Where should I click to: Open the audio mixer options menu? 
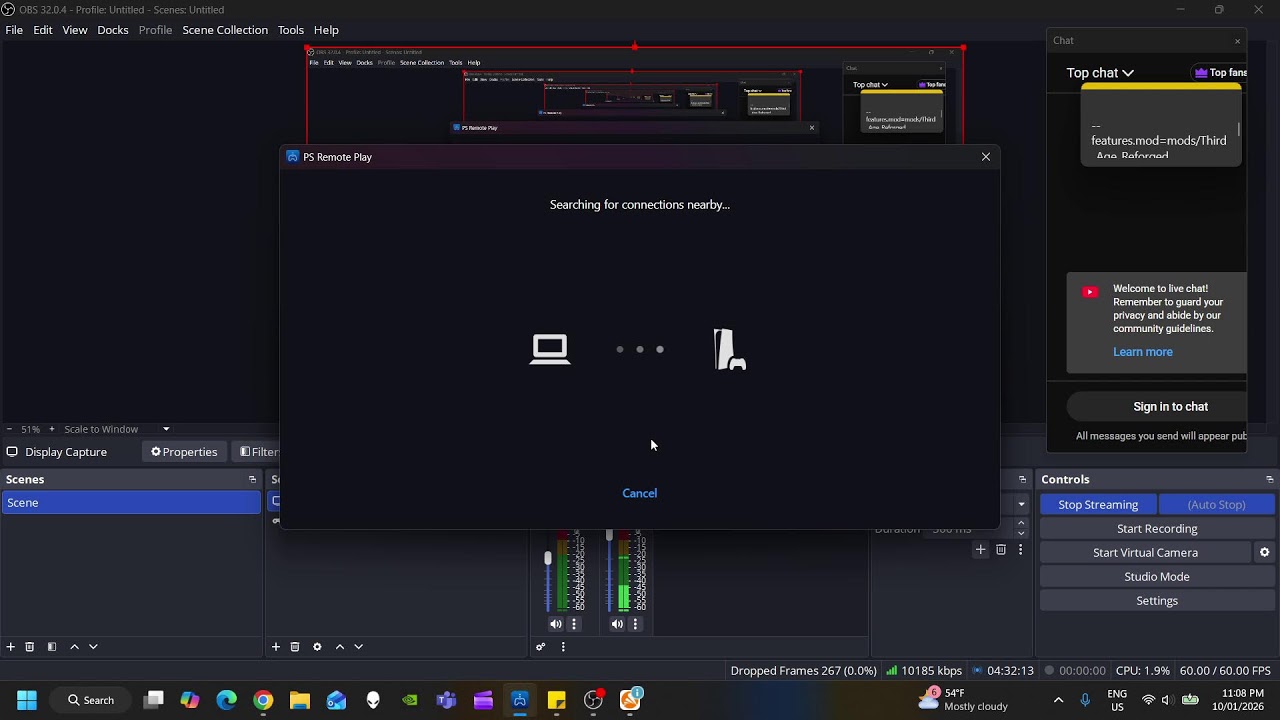click(x=563, y=647)
